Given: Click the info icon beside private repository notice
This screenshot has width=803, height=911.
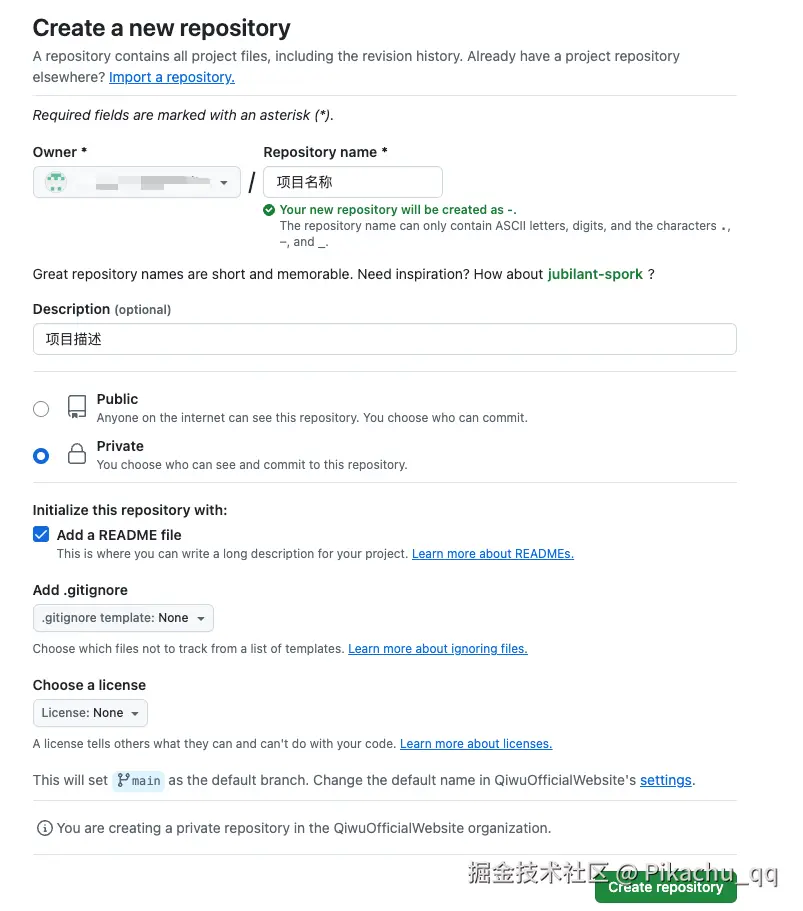Looking at the screenshot, I should coord(44,828).
